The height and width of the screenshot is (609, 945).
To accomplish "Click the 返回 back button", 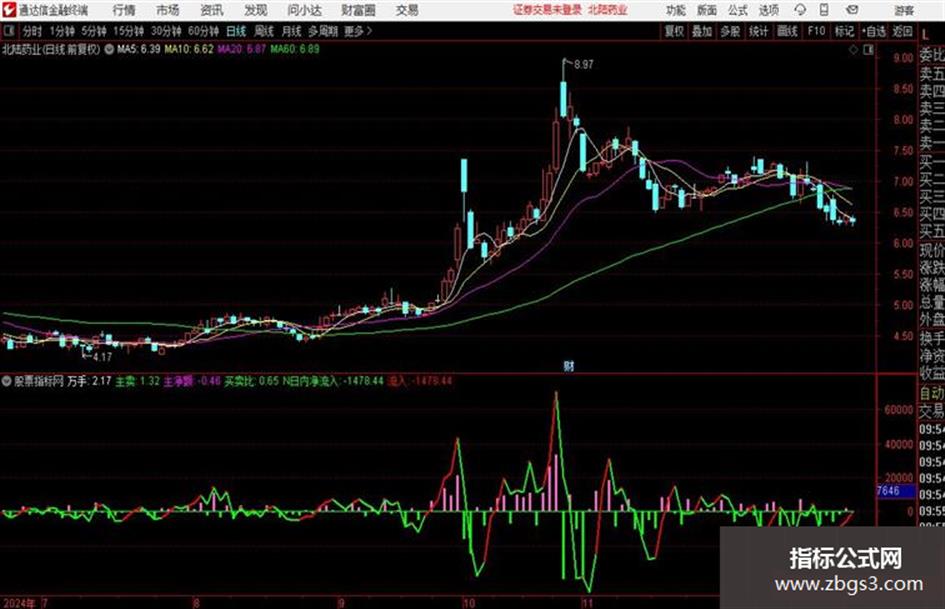I will pyautogui.click(x=902, y=31).
